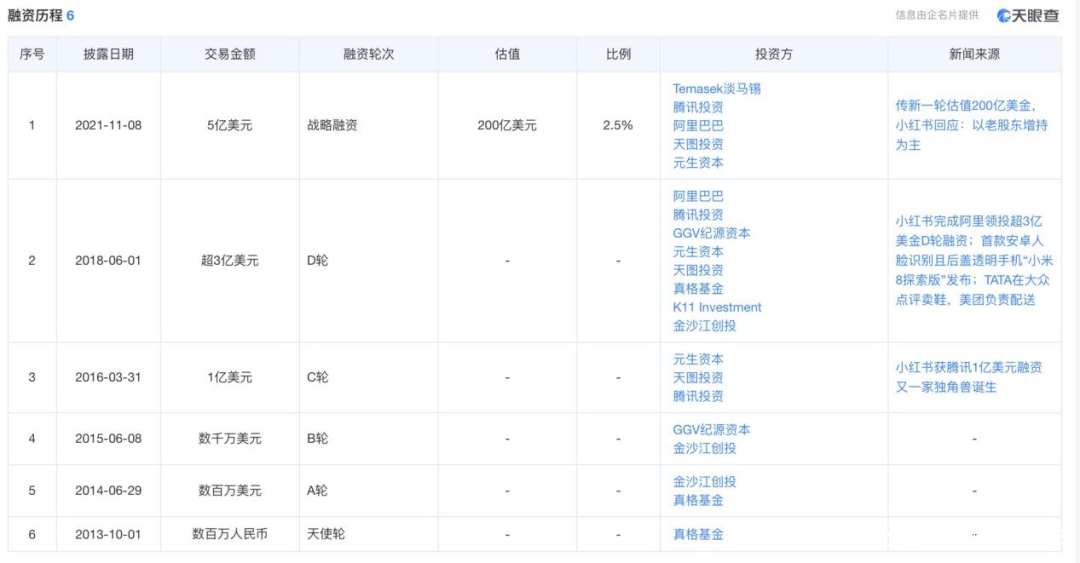Viewport: 1080px width, 563px height.
Task: Select the date cell 2013-10-01
Action: pyautogui.click(x=108, y=534)
